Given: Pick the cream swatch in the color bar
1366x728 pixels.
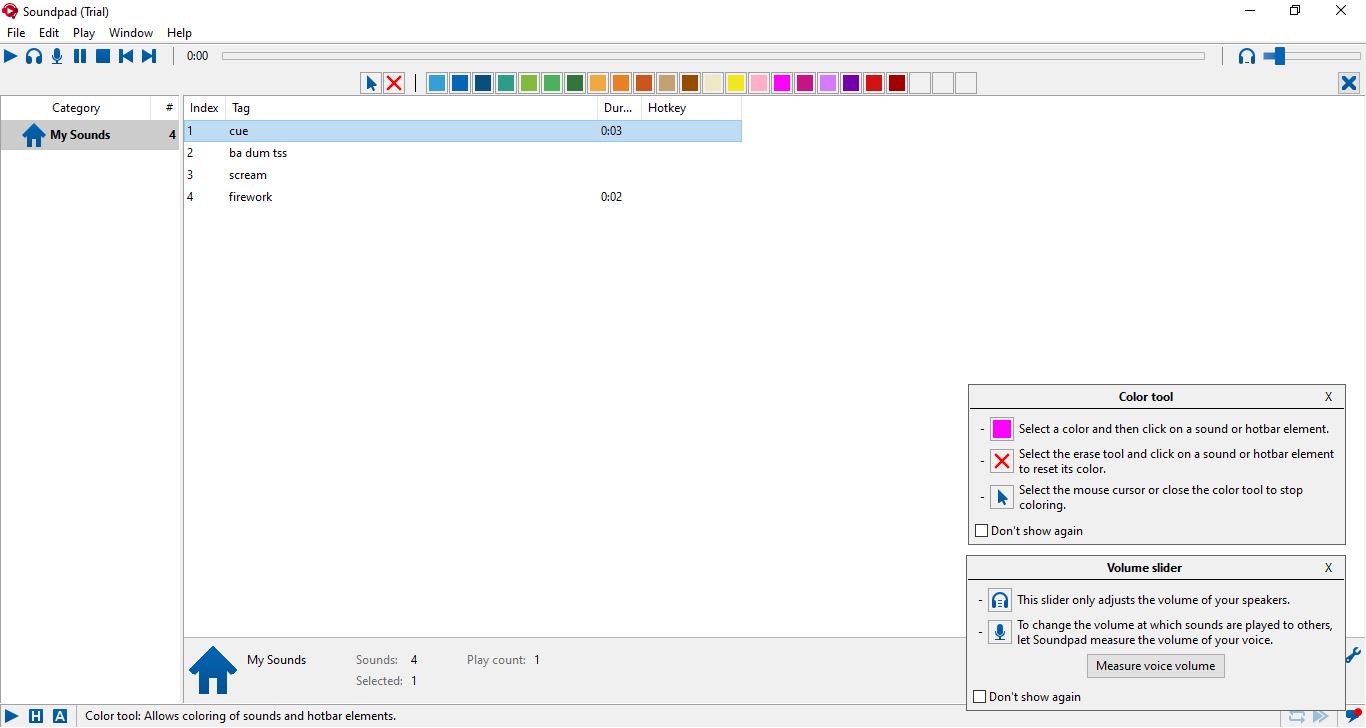Looking at the screenshot, I should pyautogui.click(x=713, y=83).
